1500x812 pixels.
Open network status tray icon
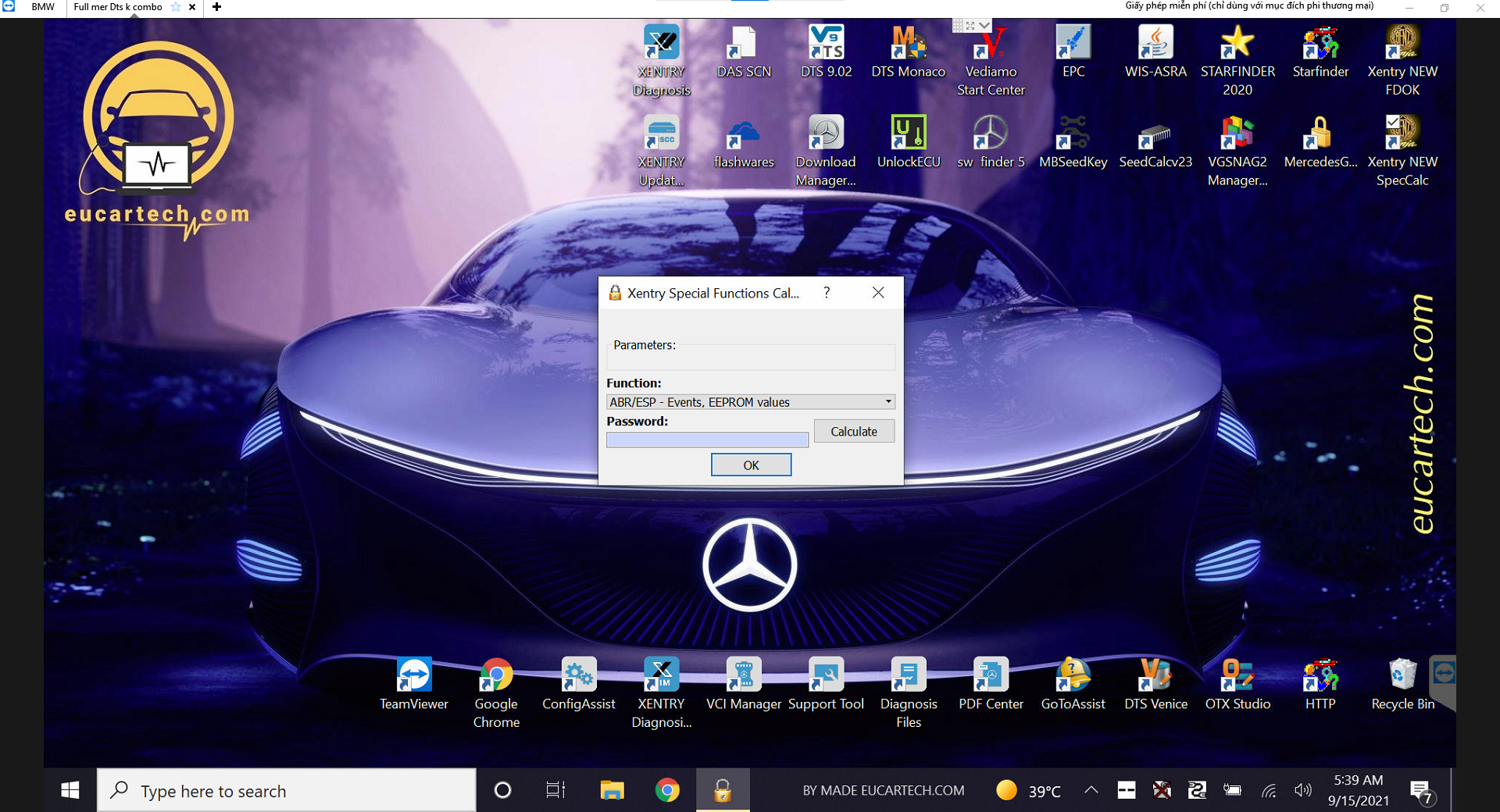coord(1269,790)
